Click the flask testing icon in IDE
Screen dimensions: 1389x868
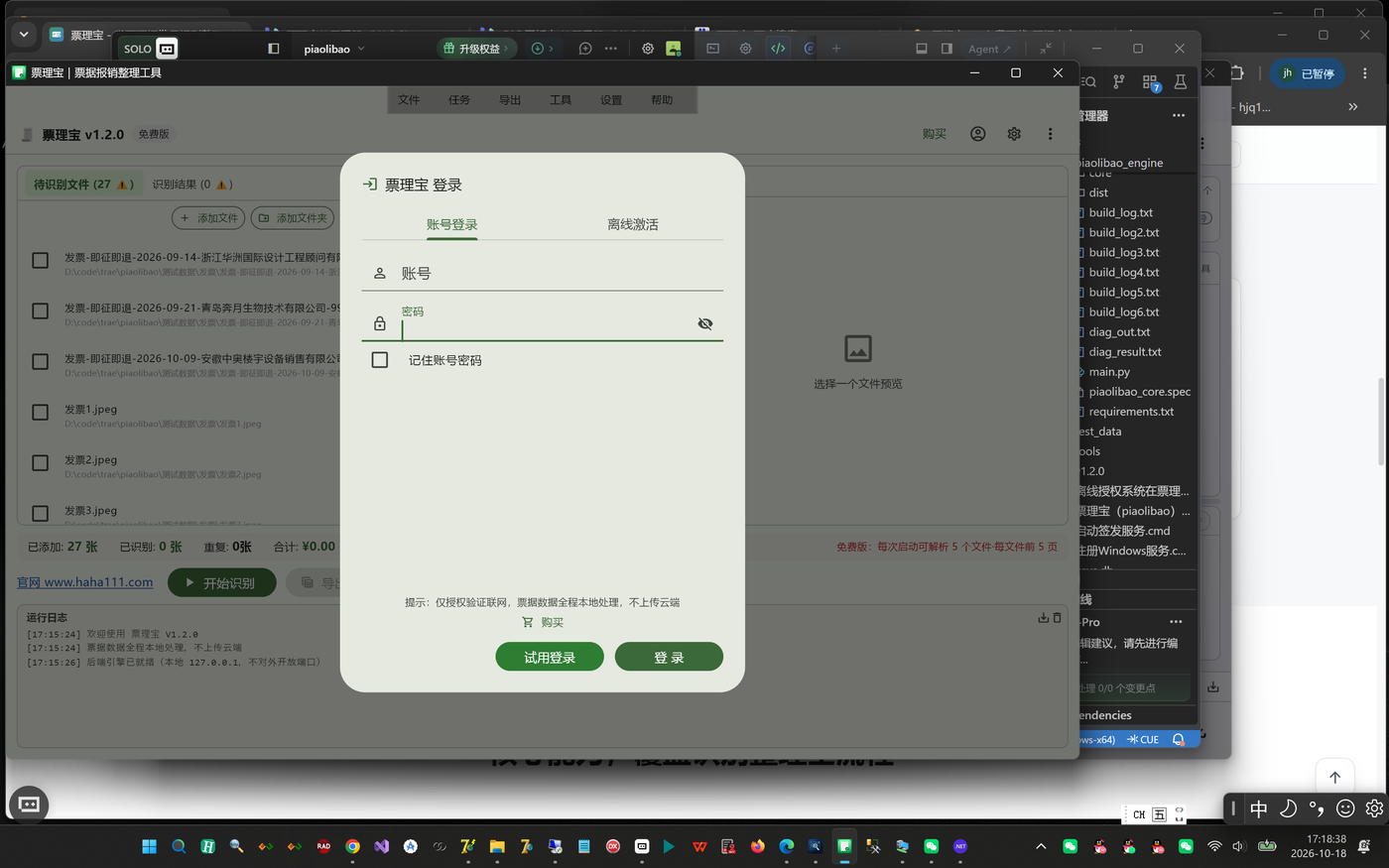[1181, 82]
